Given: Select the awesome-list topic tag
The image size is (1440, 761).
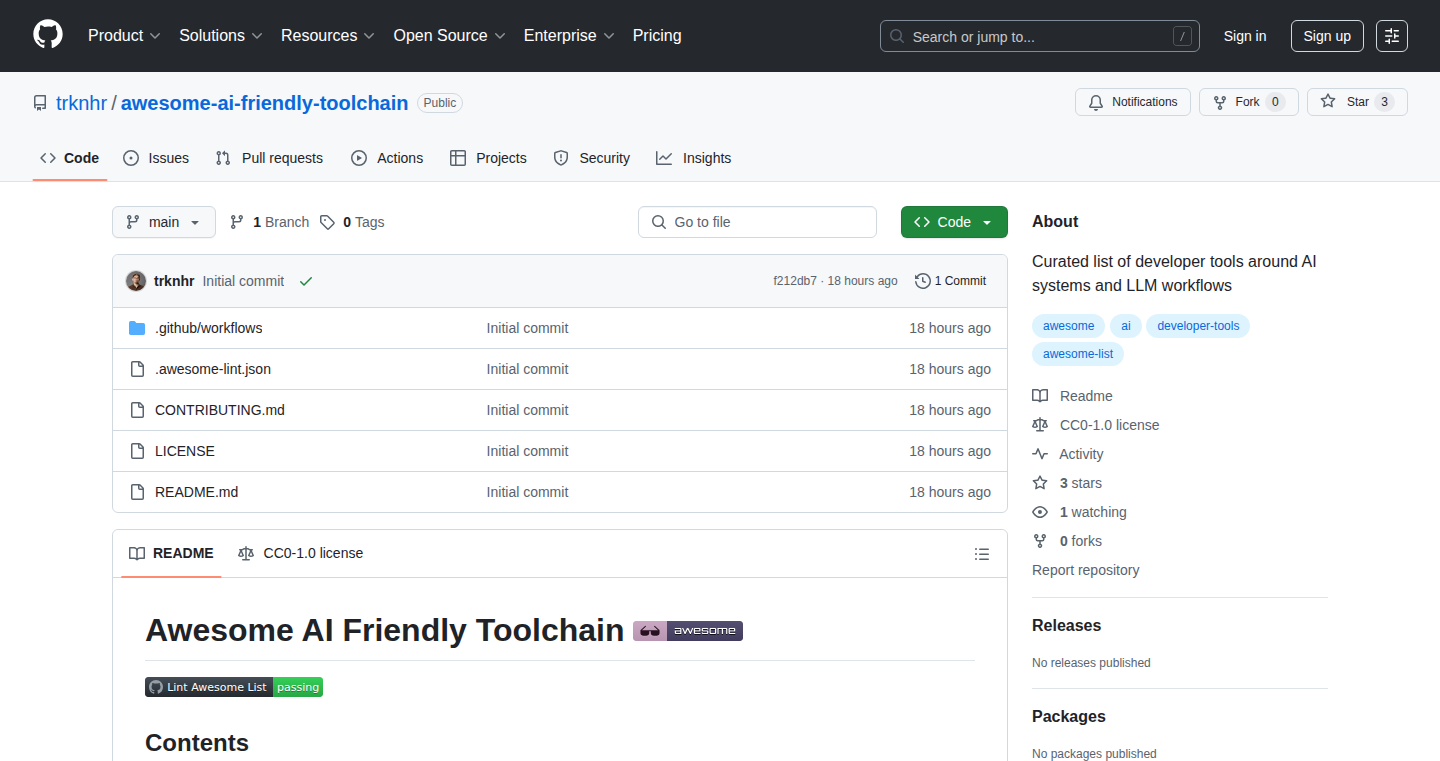Looking at the screenshot, I should click(x=1078, y=354).
